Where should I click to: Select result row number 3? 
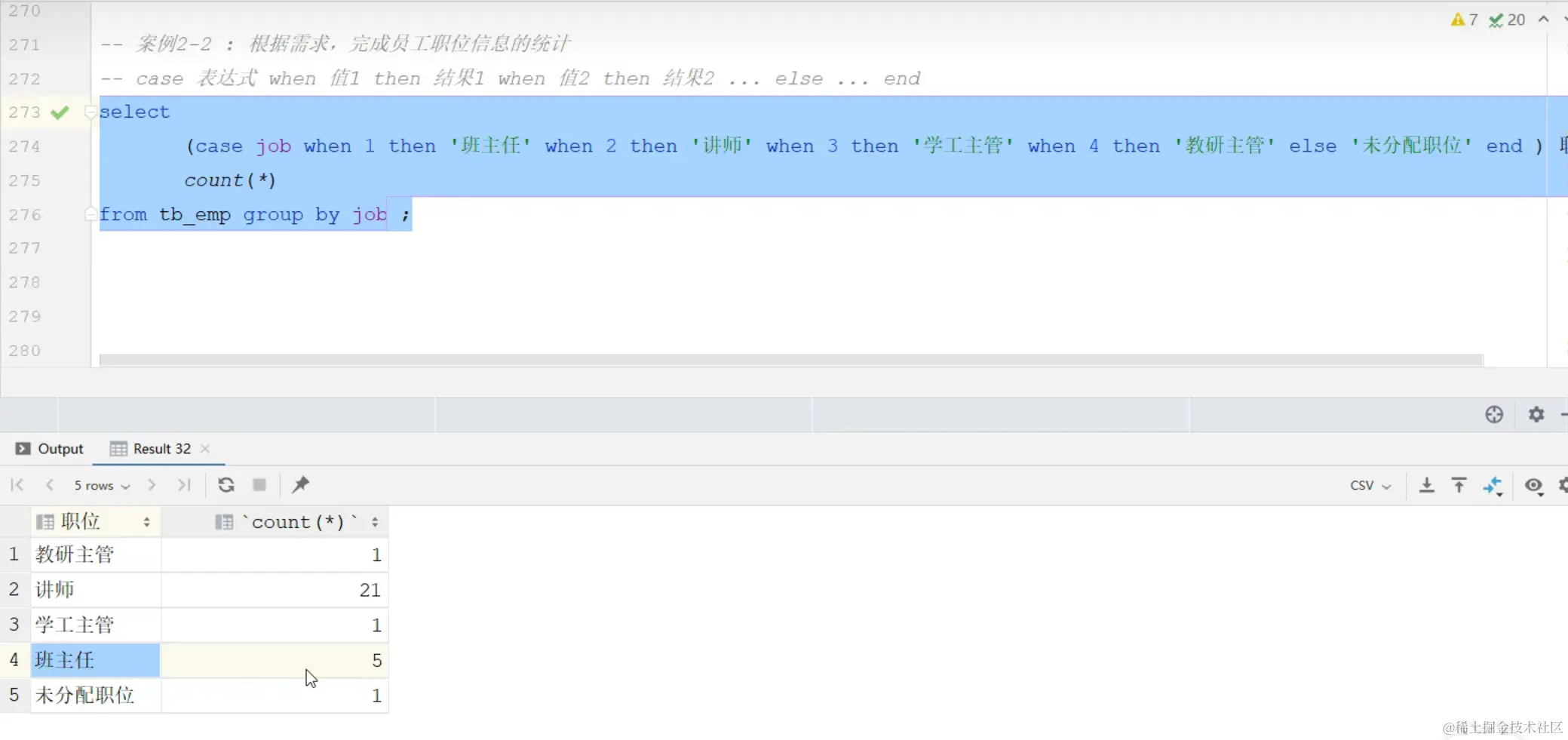click(x=14, y=625)
